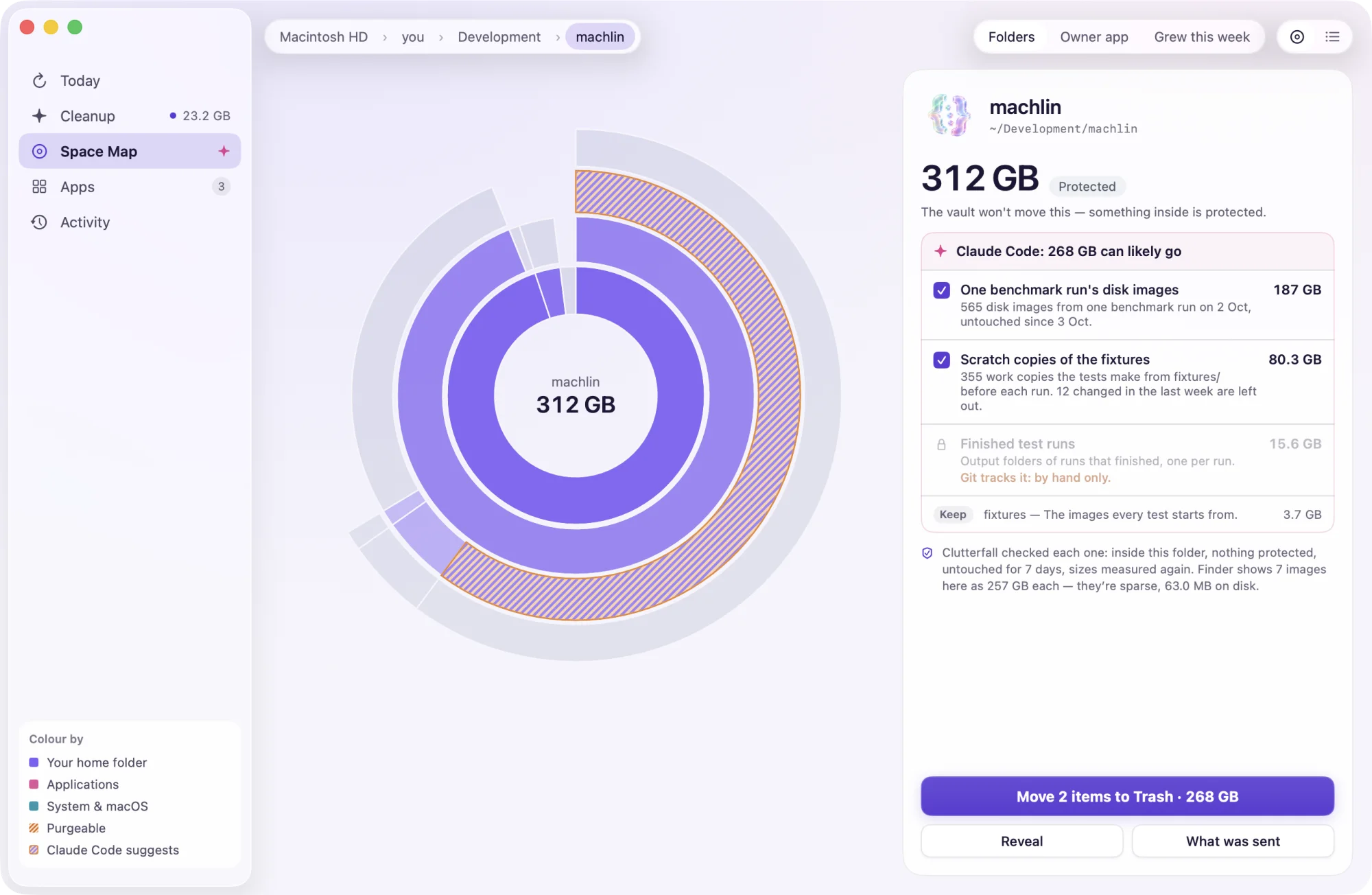Click the Space Map target icon
Screen dimensions: 1372x895
pos(39,152)
